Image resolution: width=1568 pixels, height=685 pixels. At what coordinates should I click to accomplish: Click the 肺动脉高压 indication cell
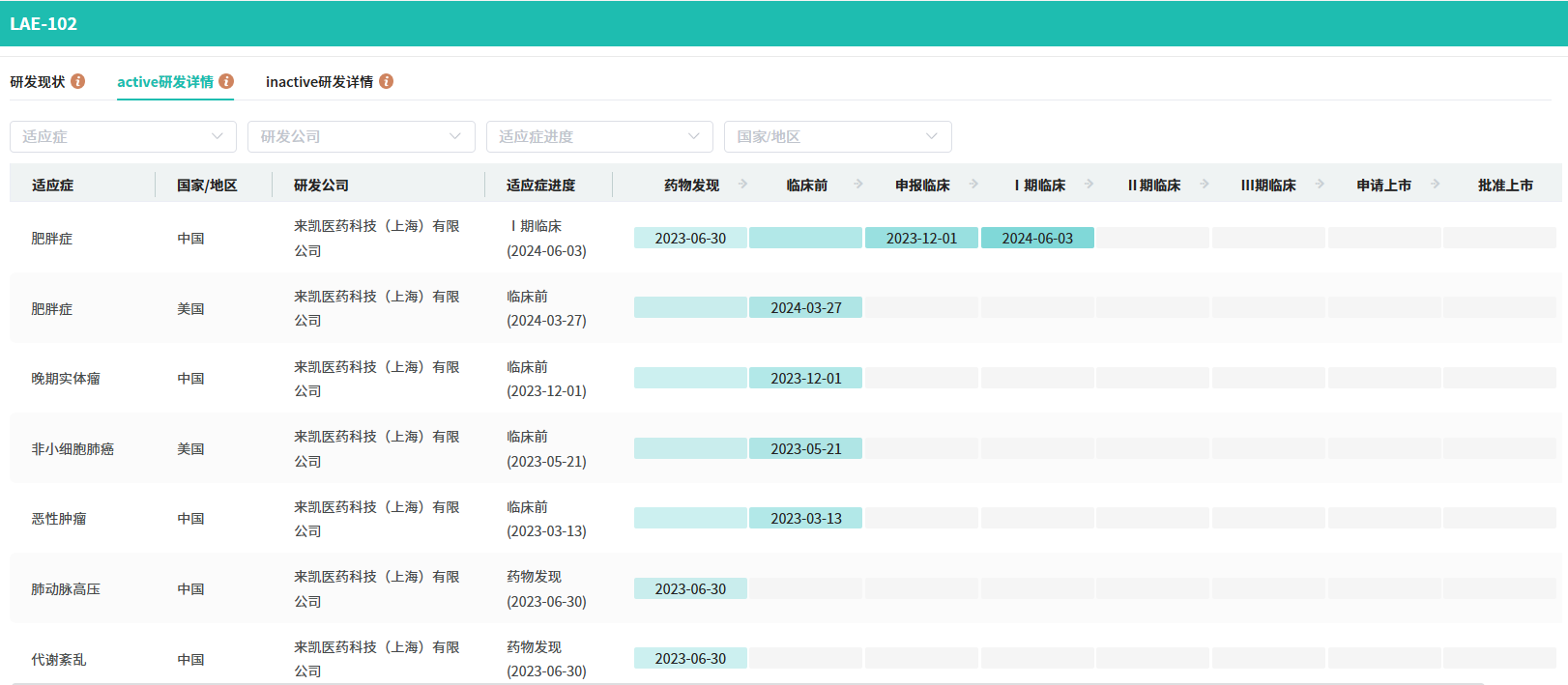pos(66,589)
